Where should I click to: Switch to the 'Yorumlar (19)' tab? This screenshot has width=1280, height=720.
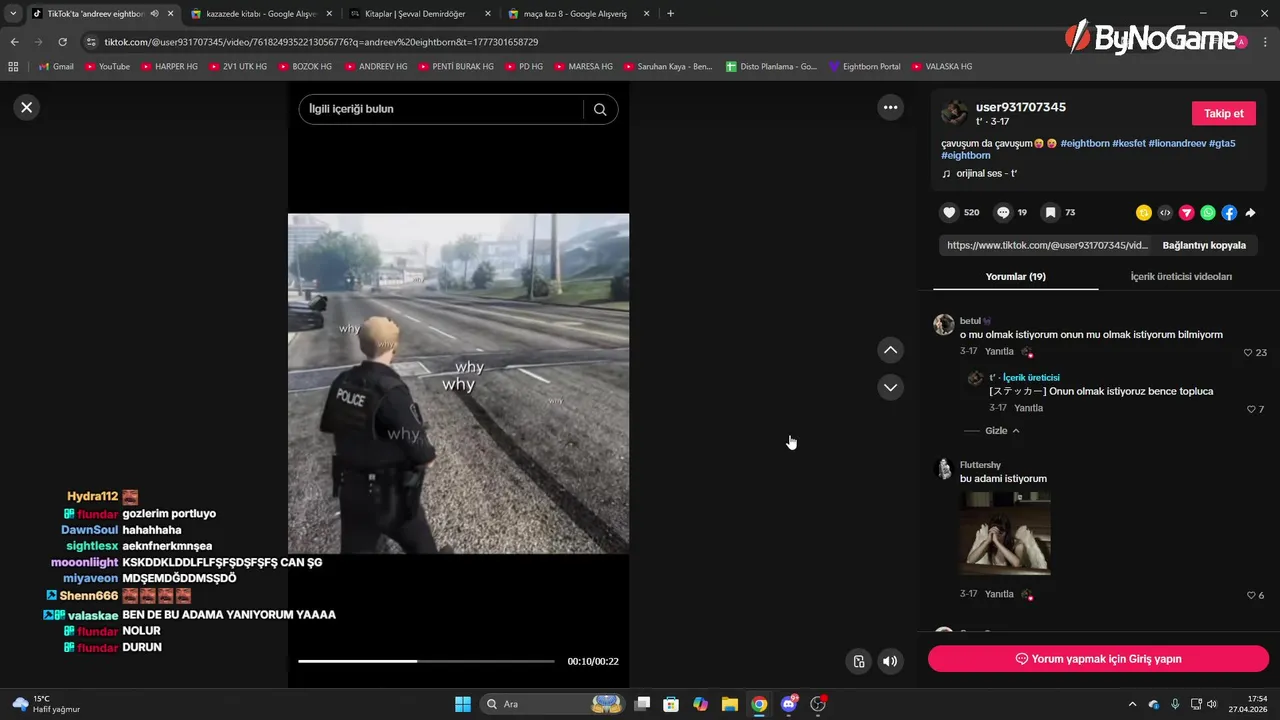point(1015,276)
